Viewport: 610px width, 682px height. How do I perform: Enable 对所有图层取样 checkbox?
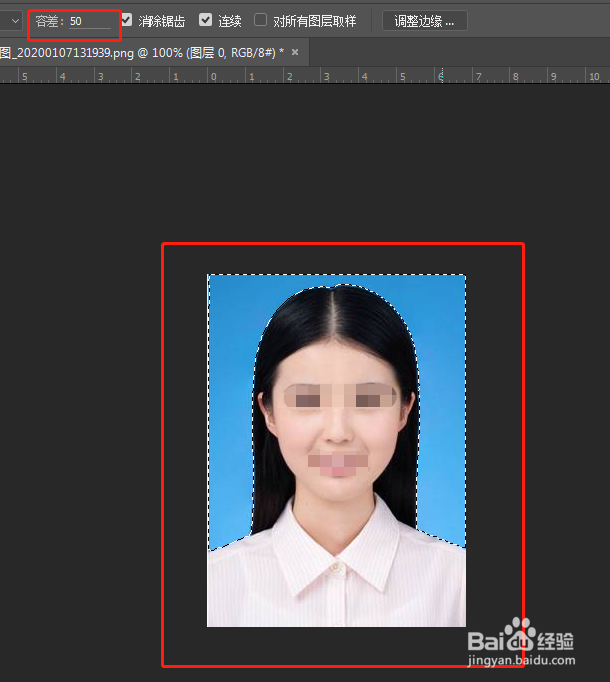click(260, 20)
